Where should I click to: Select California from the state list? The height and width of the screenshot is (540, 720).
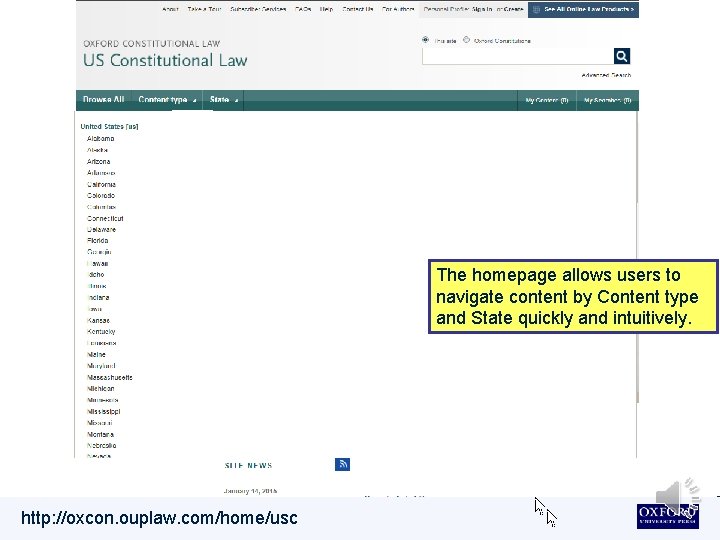101,184
